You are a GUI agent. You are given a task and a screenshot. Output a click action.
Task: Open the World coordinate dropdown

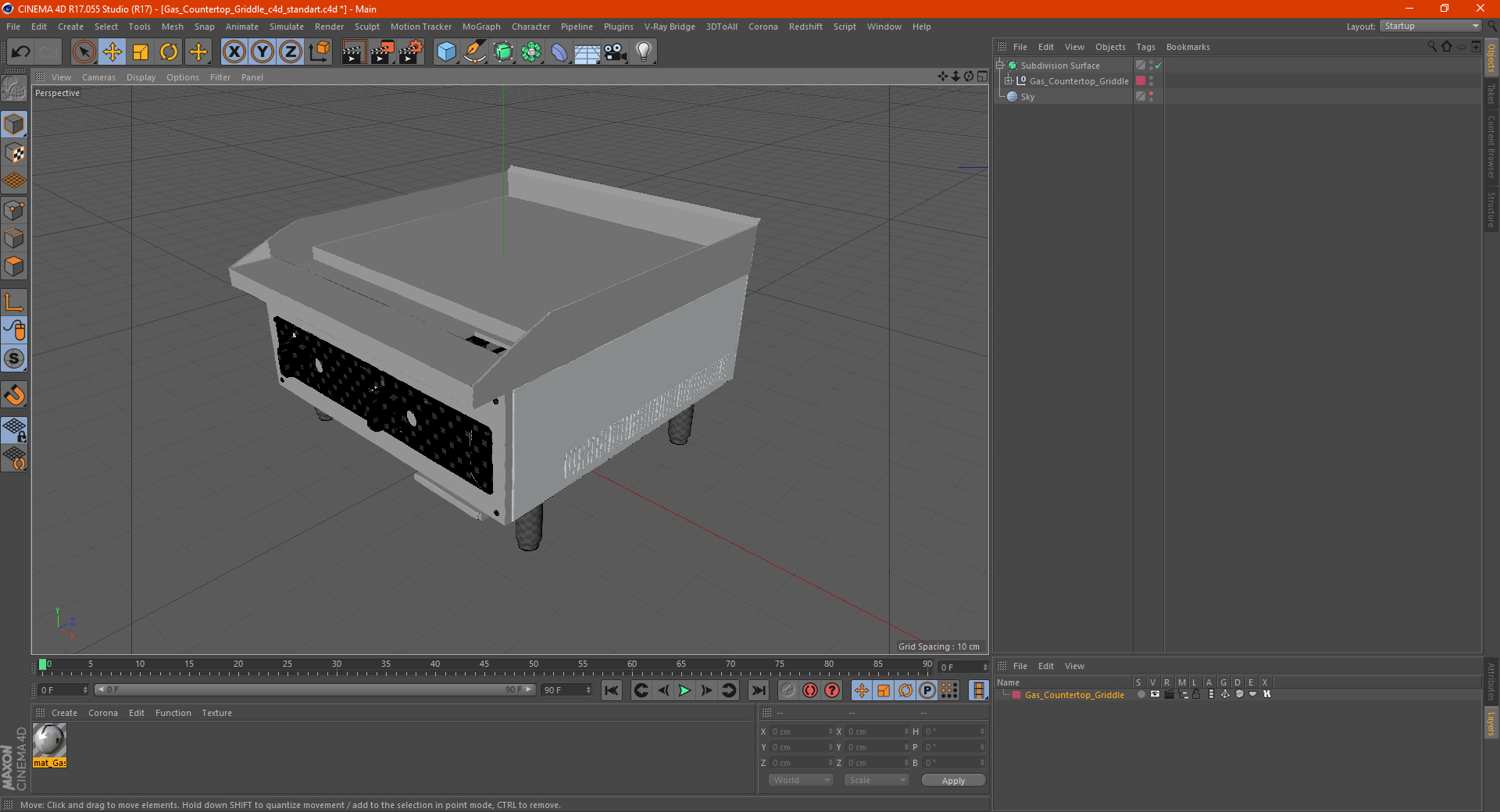click(x=801, y=780)
